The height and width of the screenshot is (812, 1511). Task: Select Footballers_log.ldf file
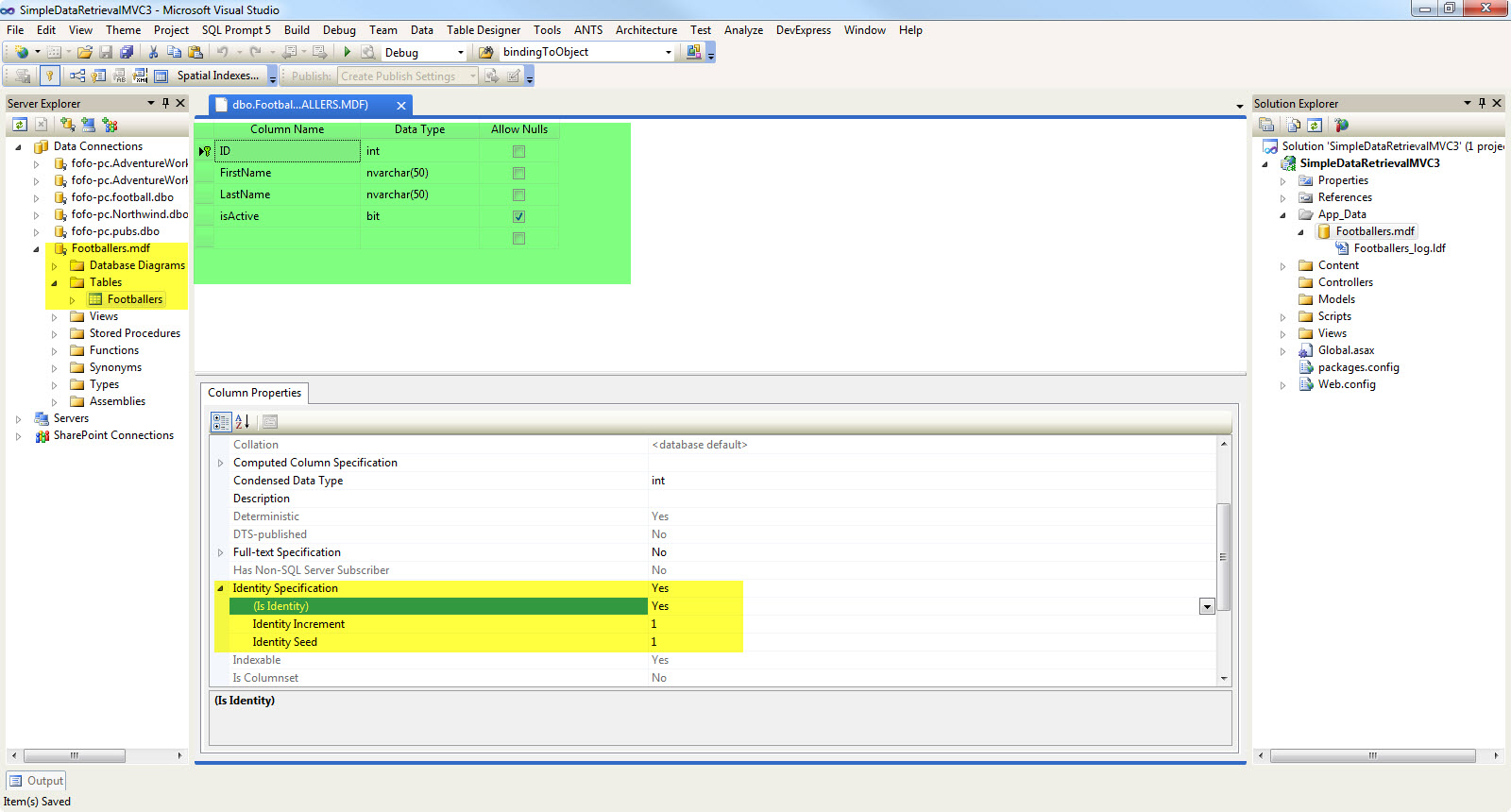[x=1400, y=248]
